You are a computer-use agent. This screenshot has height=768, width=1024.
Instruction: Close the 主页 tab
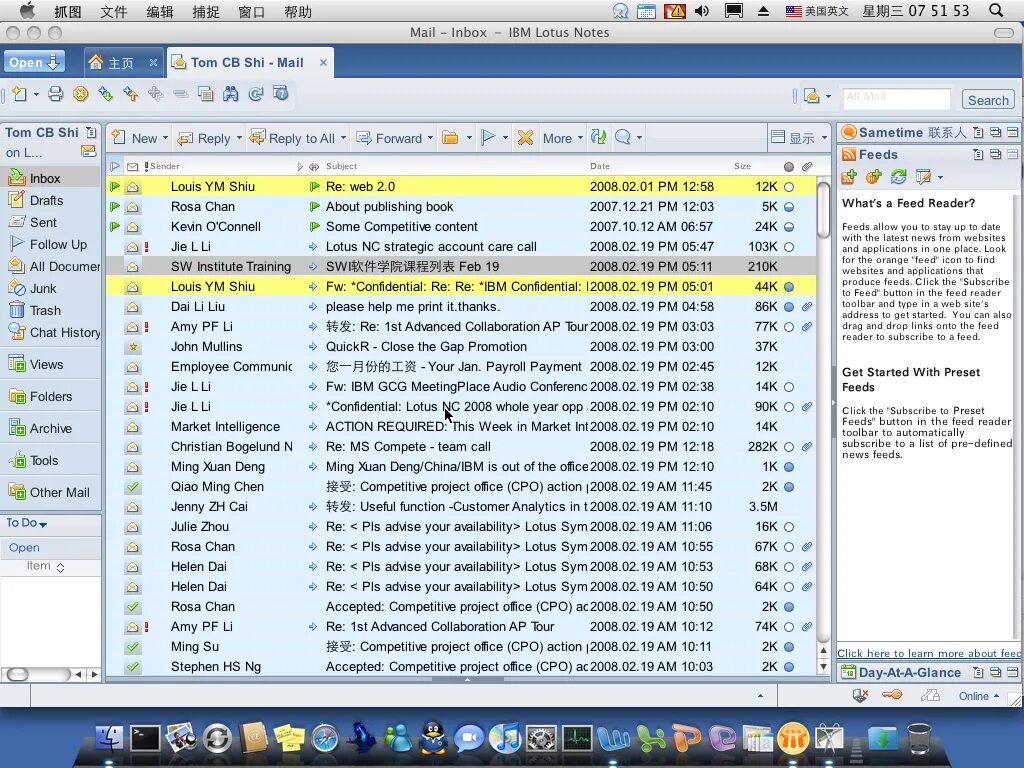pyautogui.click(x=153, y=63)
